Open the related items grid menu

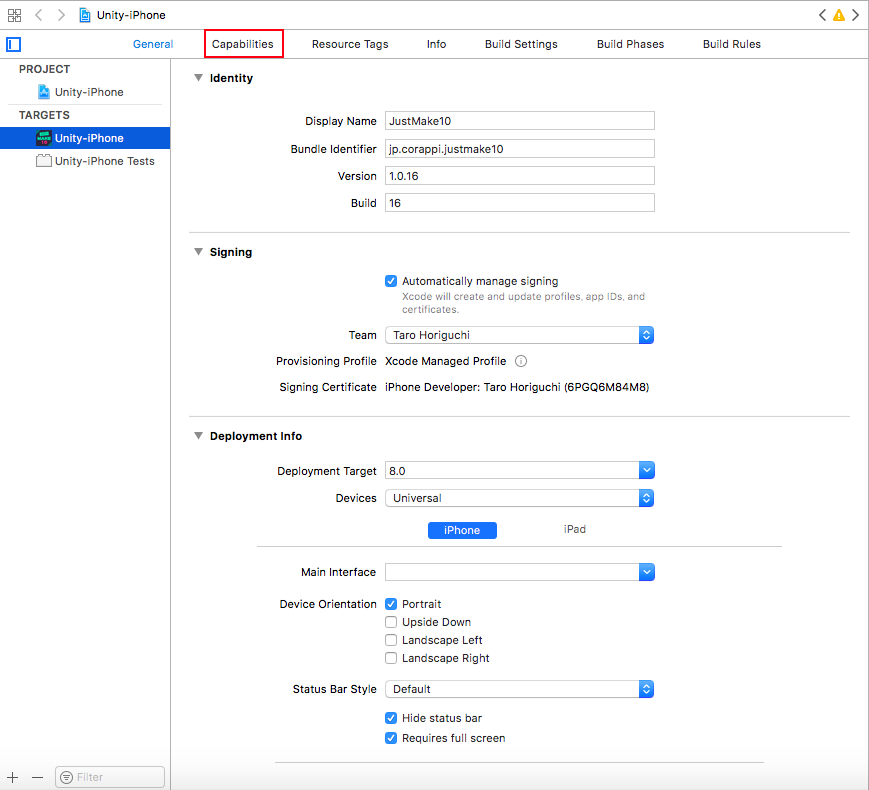[14, 15]
